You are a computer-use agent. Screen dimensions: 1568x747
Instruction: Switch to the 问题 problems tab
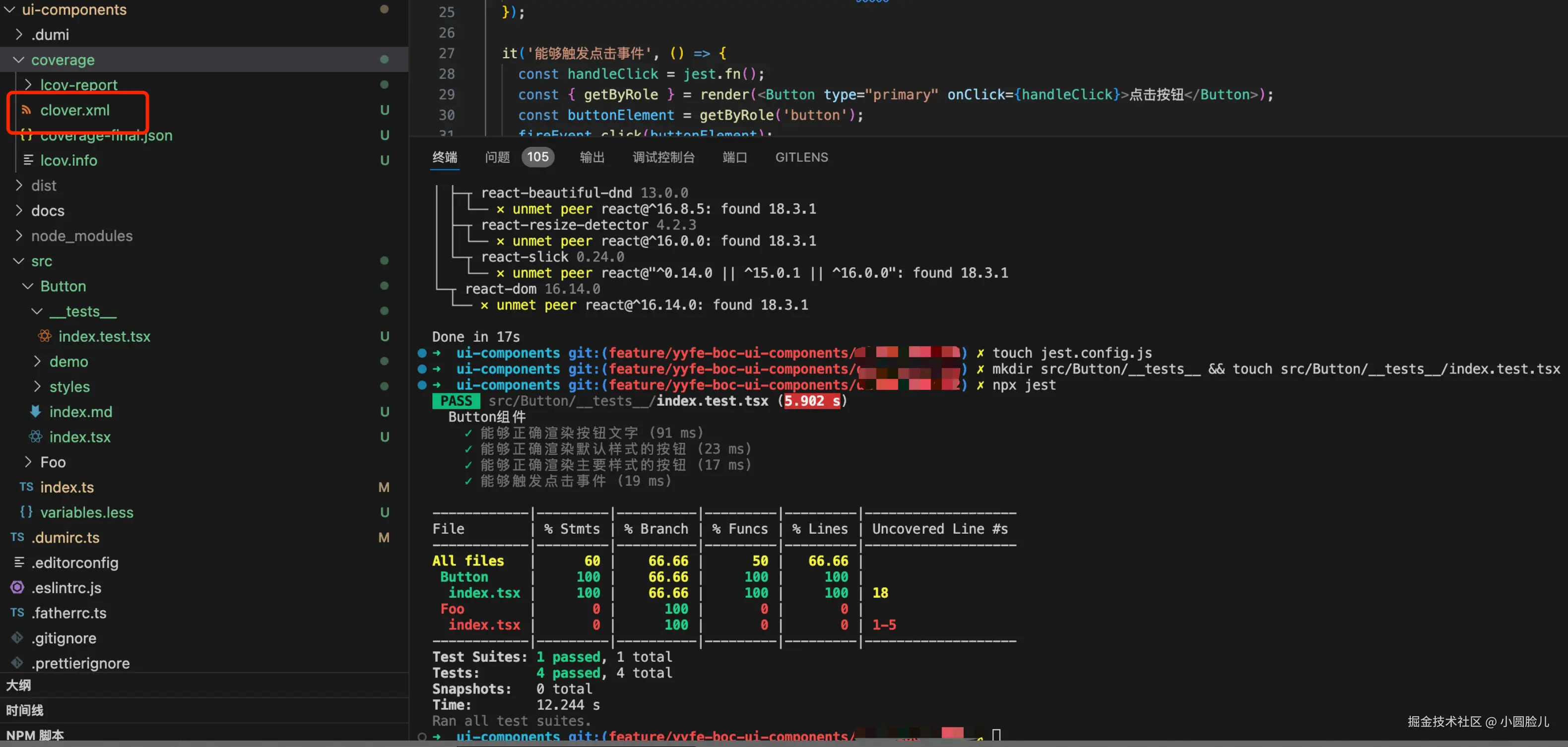pos(497,157)
